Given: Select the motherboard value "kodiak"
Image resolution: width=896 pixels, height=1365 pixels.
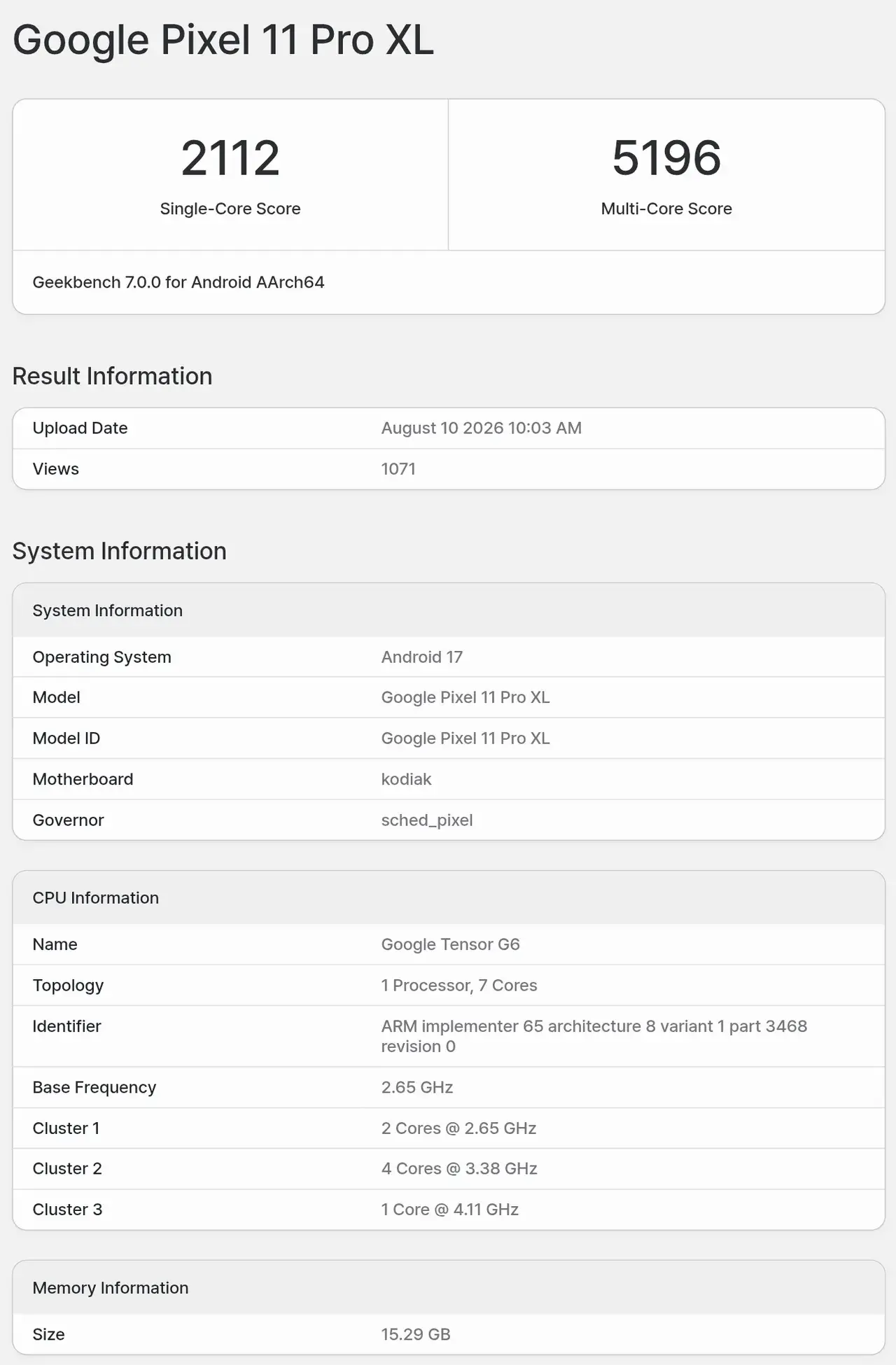Looking at the screenshot, I should pyautogui.click(x=406, y=779).
